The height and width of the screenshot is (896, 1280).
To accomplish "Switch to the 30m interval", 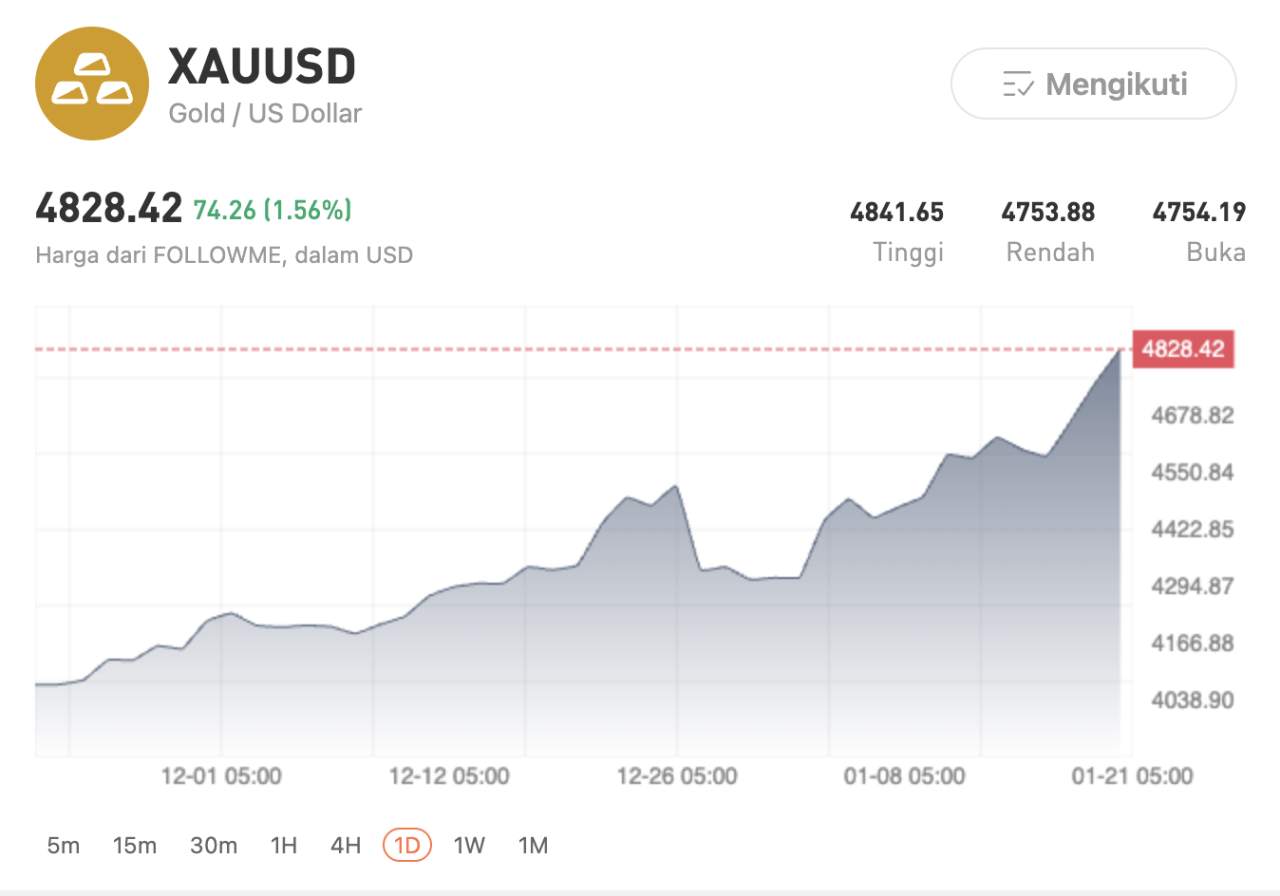I will coord(213,845).
